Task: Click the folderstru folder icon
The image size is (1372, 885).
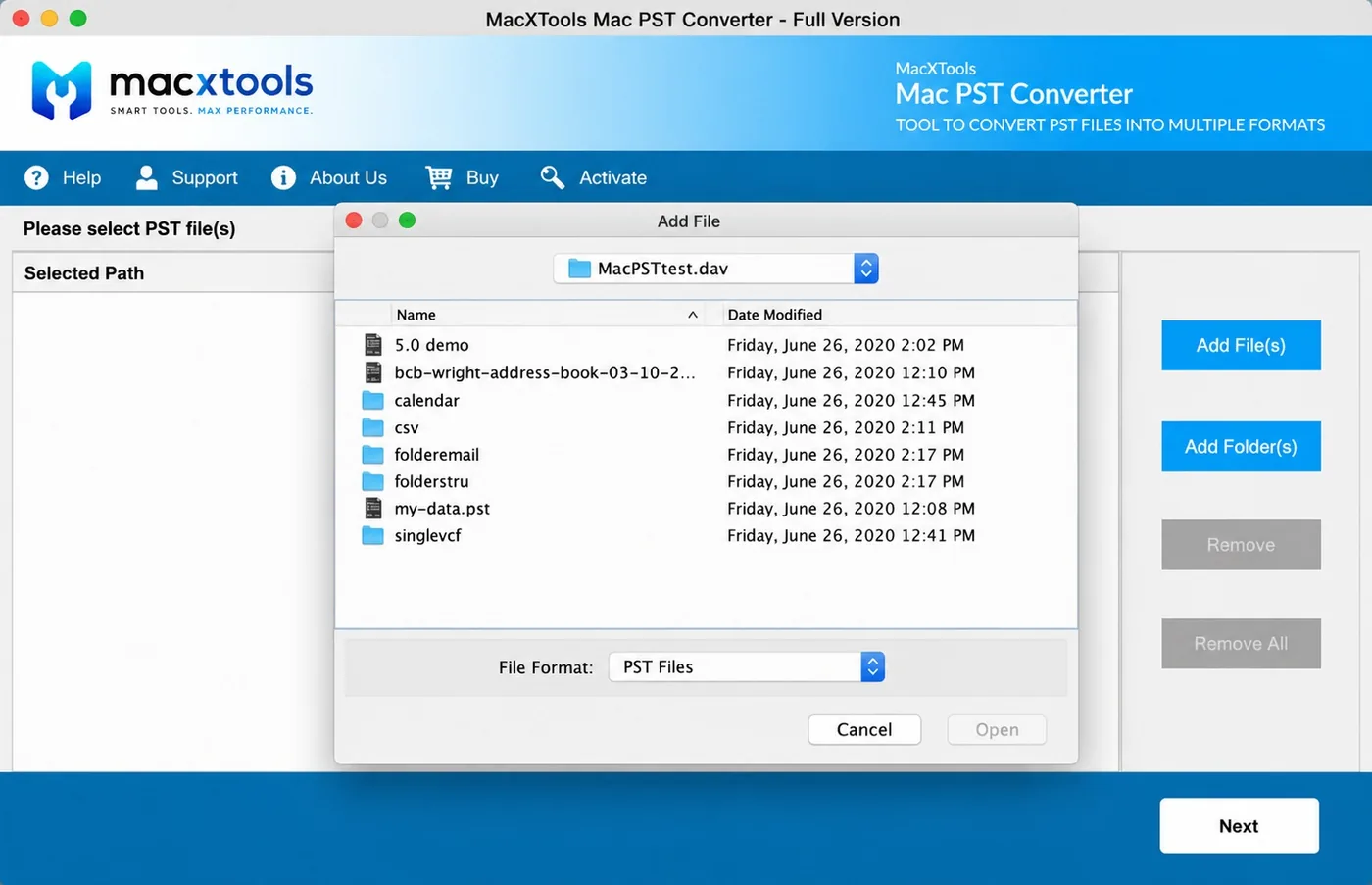Action: click(x=372, y=481)
